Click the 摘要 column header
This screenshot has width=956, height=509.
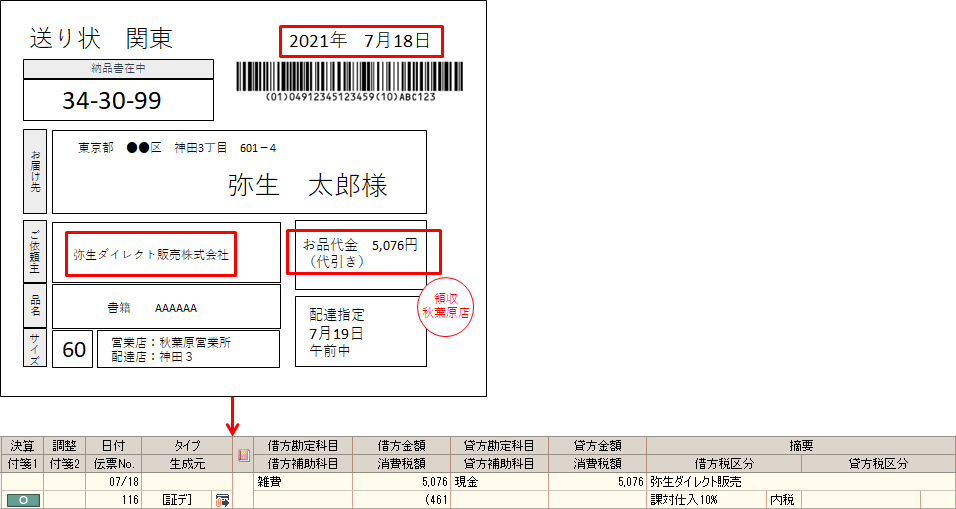click(x=800, y=446)
